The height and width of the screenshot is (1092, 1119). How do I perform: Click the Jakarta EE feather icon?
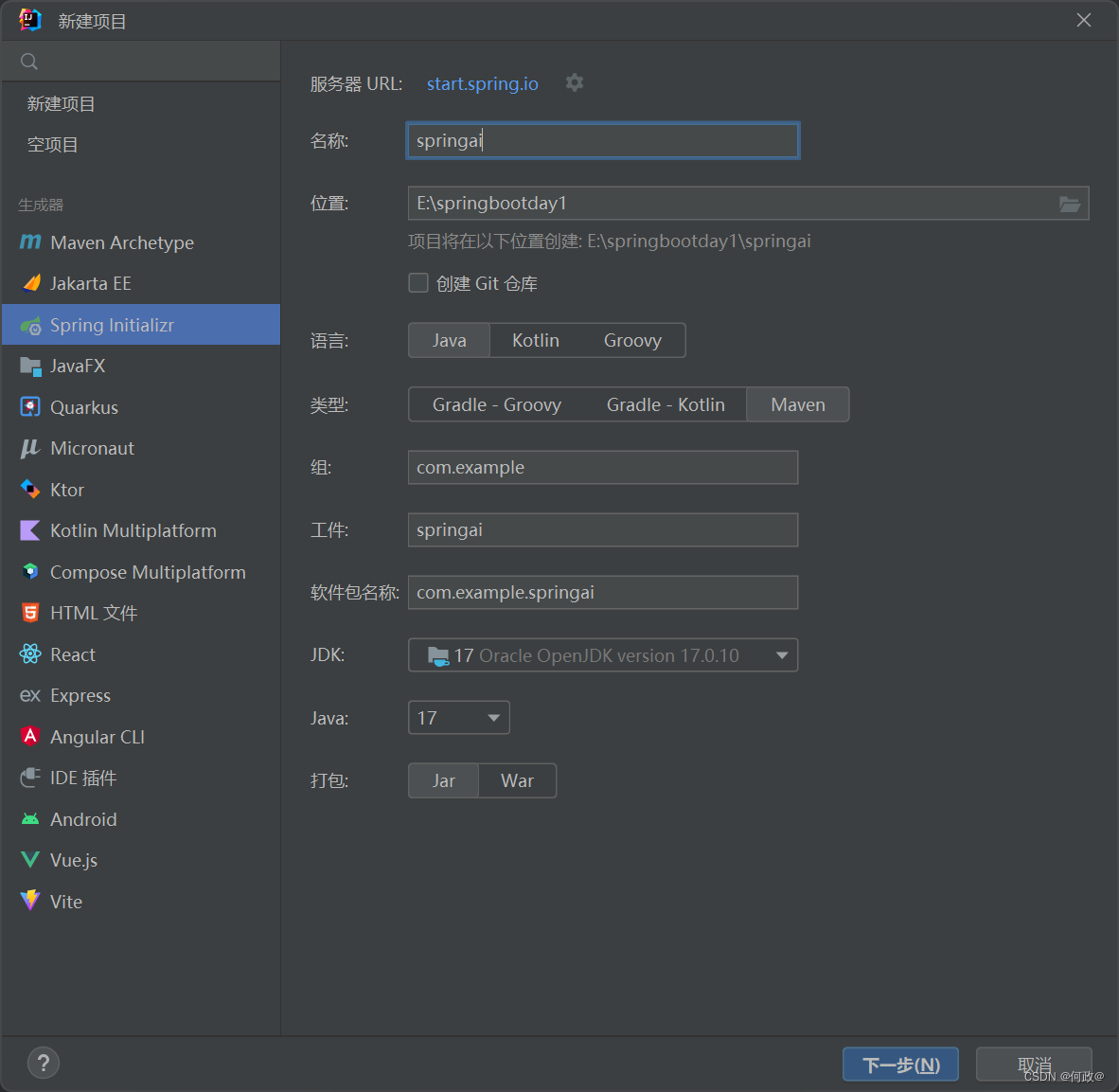click(30, 283)
